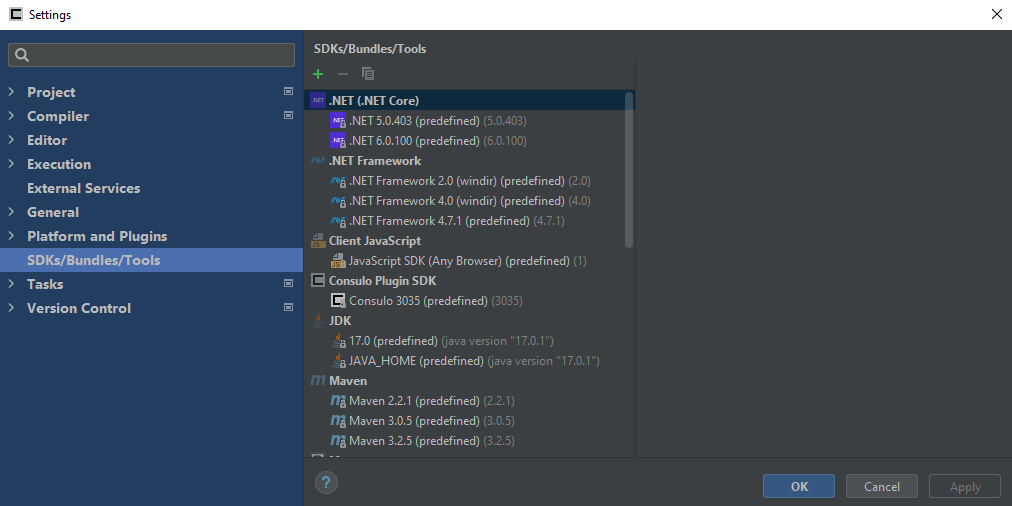
Task: Click the Consulo 3035 SDK icon
Action: pyautogui.click(x=338, y=301)
